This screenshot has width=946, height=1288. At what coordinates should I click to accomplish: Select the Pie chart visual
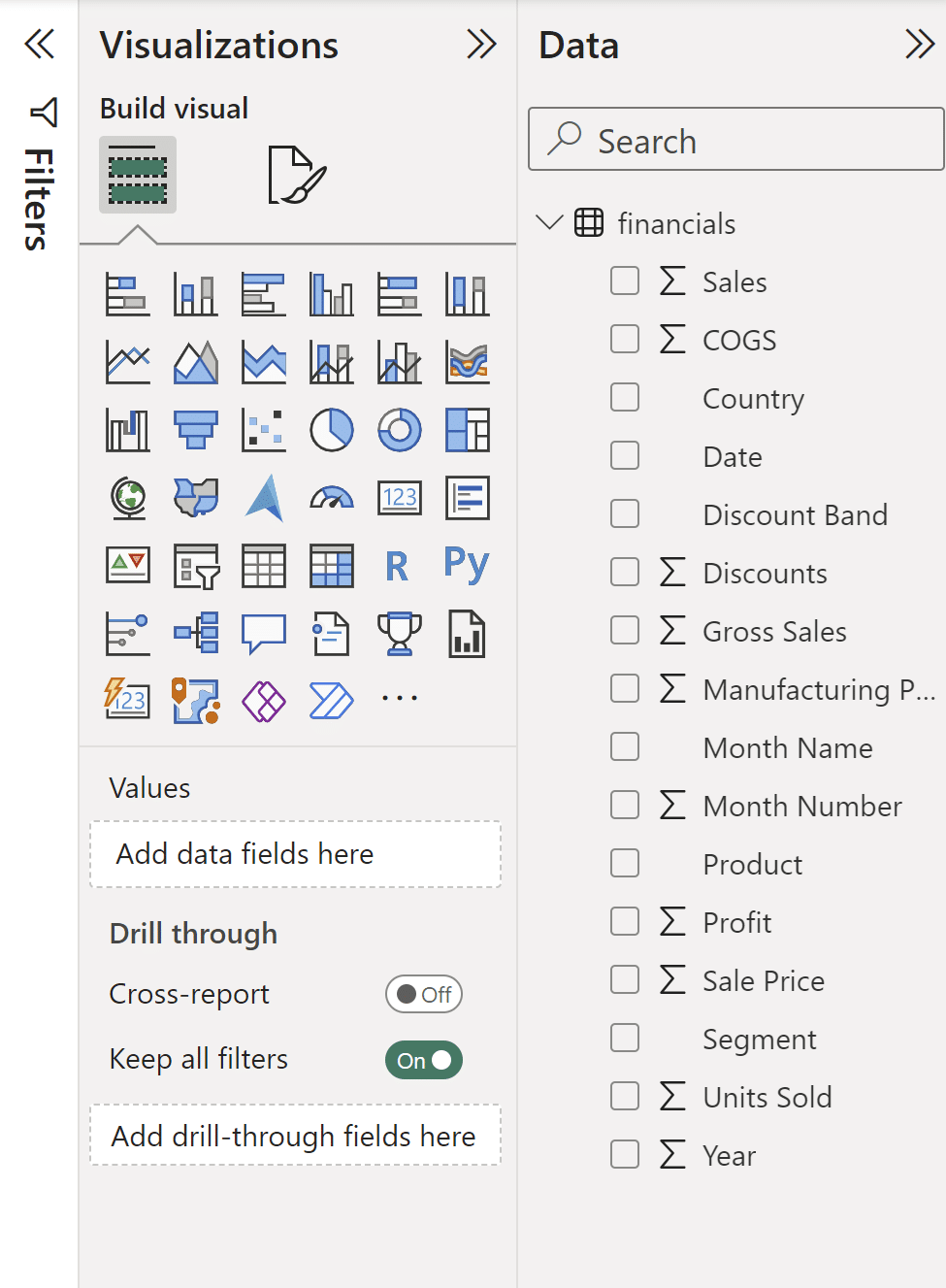point(331,430)
